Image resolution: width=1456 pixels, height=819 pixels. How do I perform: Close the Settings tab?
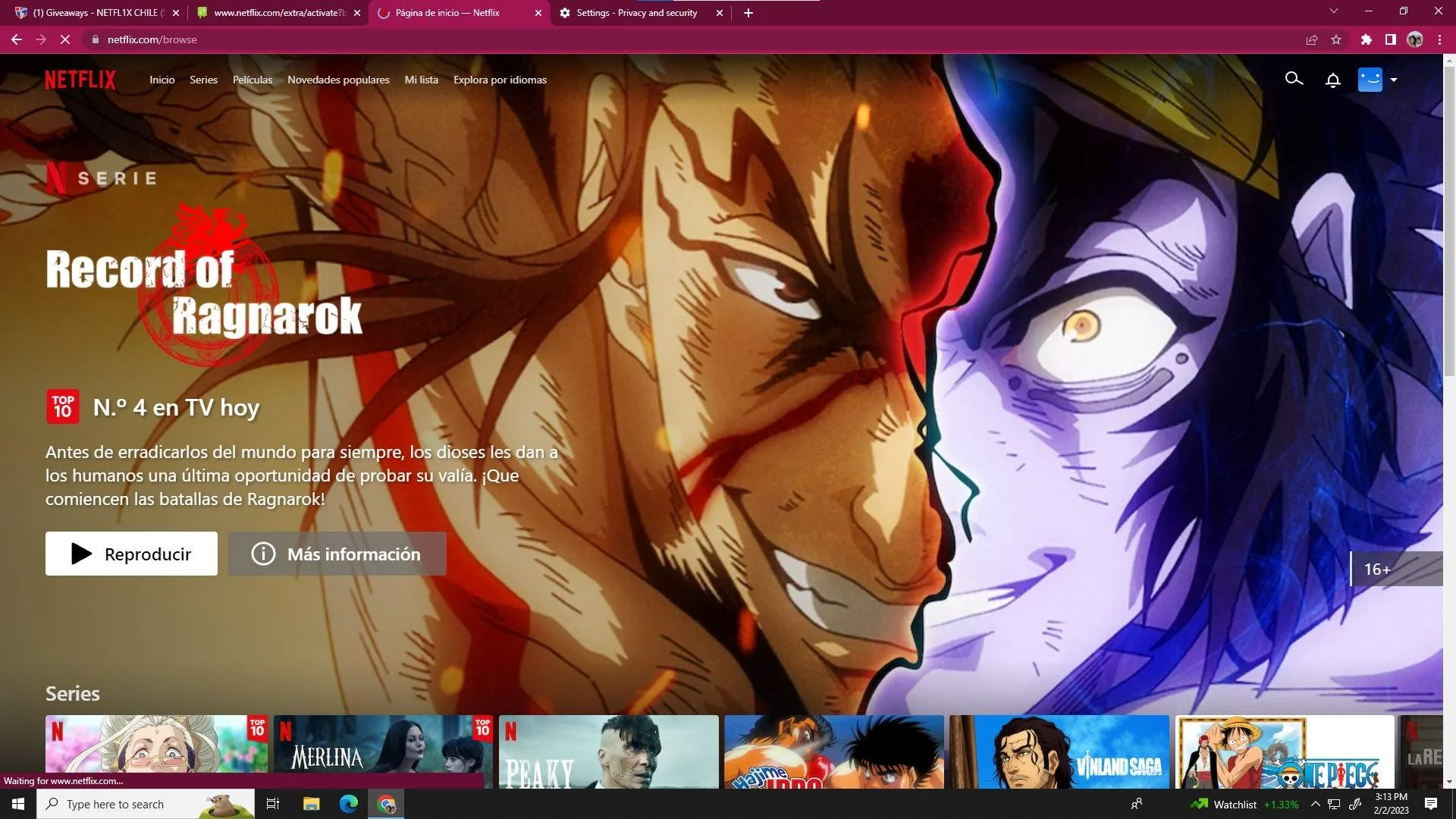720,13
